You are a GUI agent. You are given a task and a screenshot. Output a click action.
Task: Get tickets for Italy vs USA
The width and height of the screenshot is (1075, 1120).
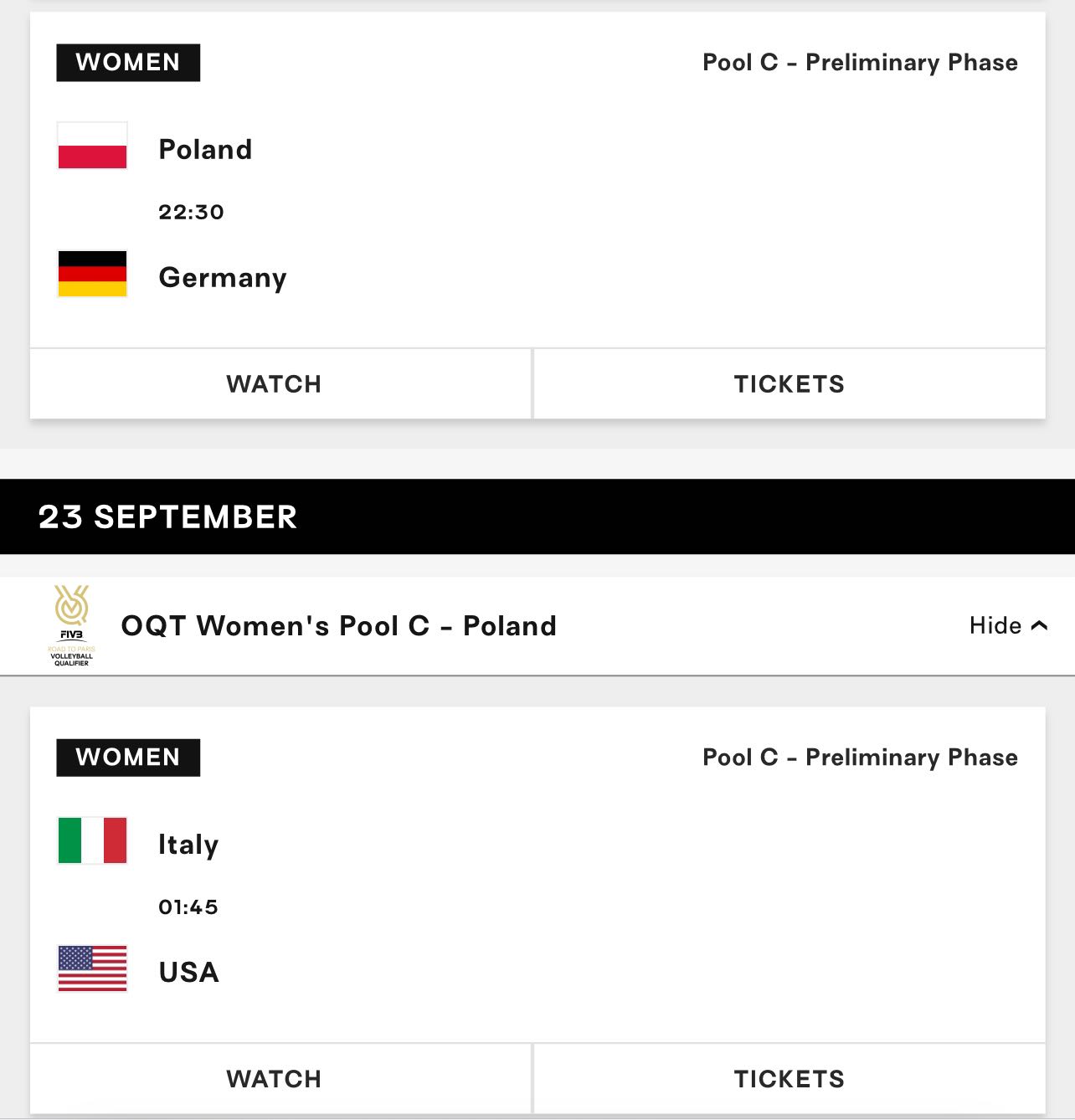pos(790,1079)
